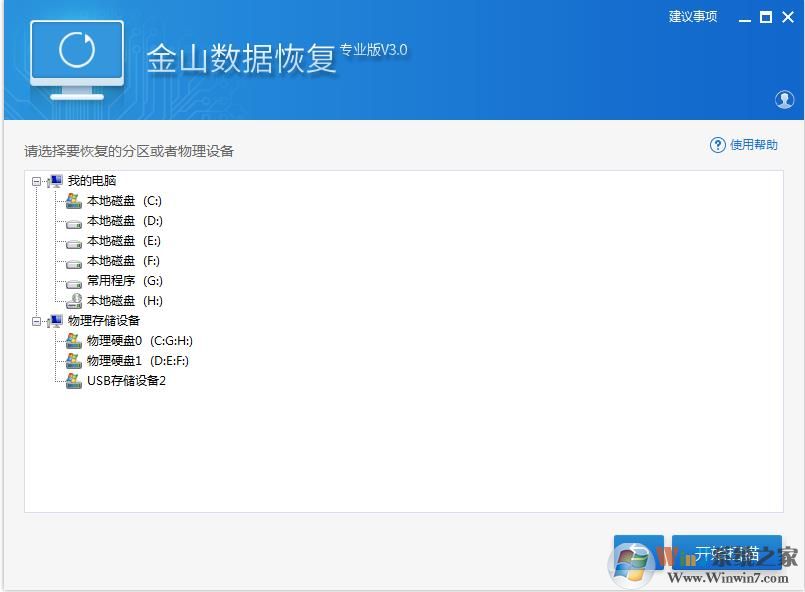
Task: Select 本地磁盘 (C:) partition
Action: pyautogui.click(x=124, y=201)
